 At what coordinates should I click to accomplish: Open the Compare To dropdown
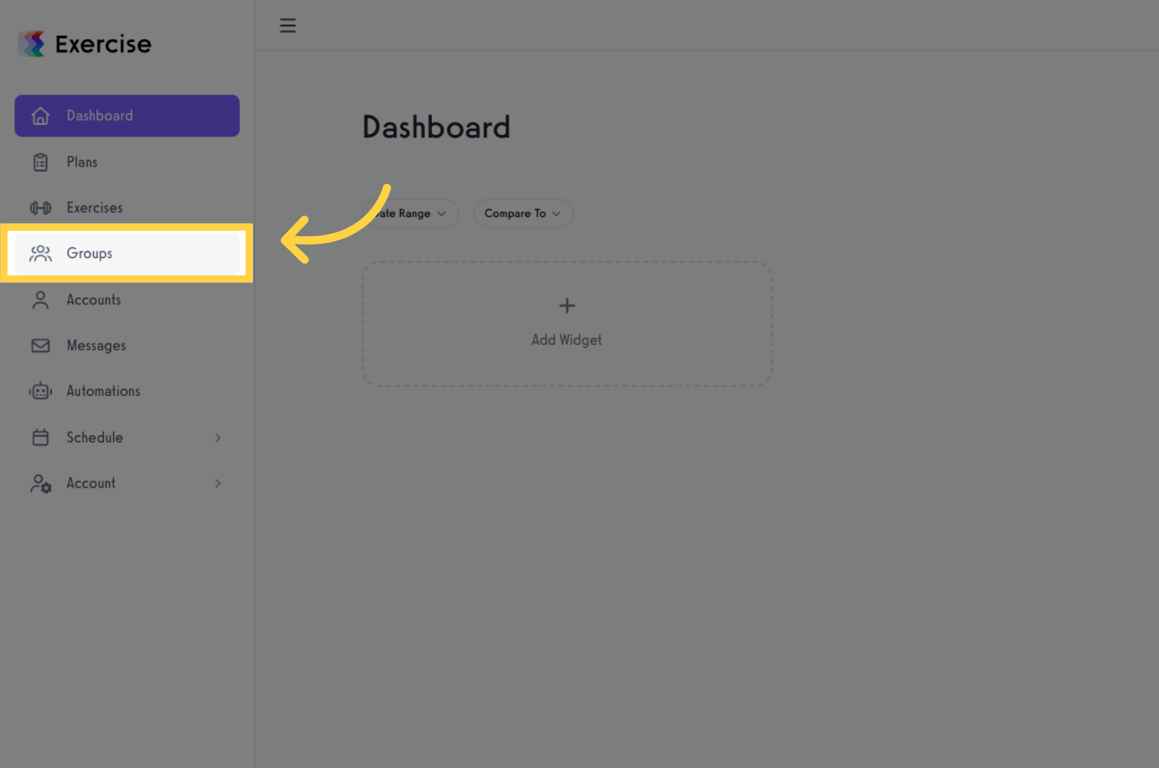coord(523,213)
